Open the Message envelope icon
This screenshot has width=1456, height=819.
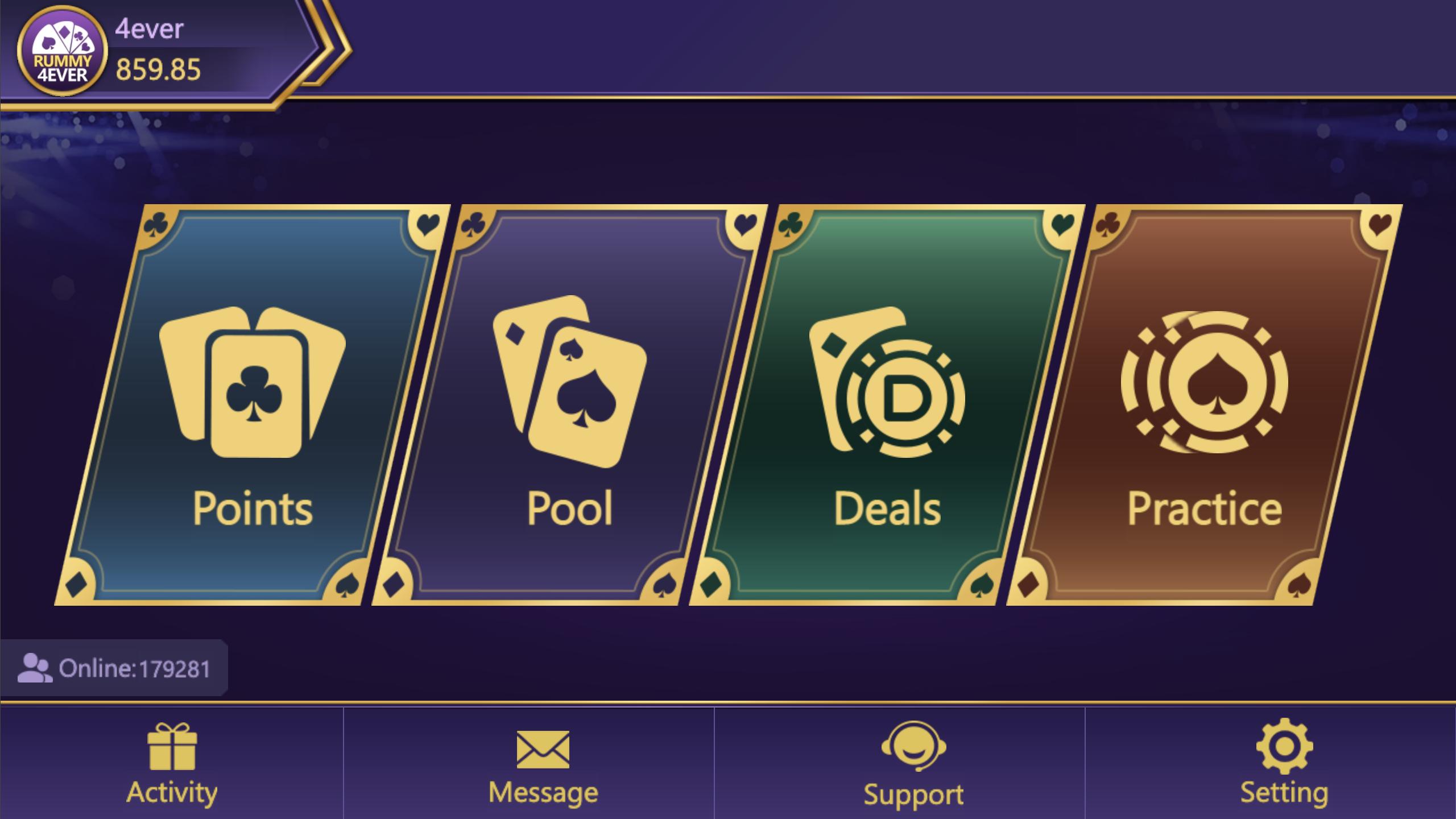tap(543, 749)
